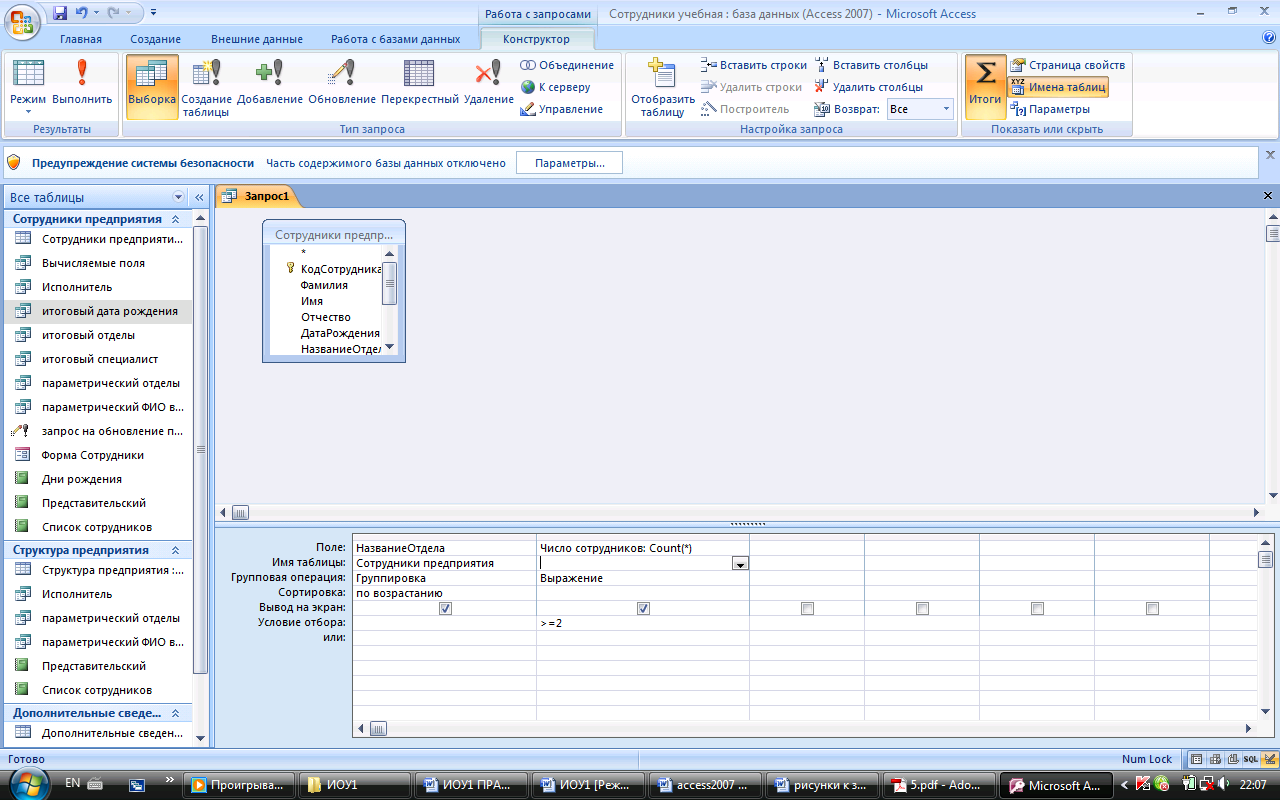Open Access help question mark icon
This screenshot has width=1280, height=800.
coord(1270,38)
